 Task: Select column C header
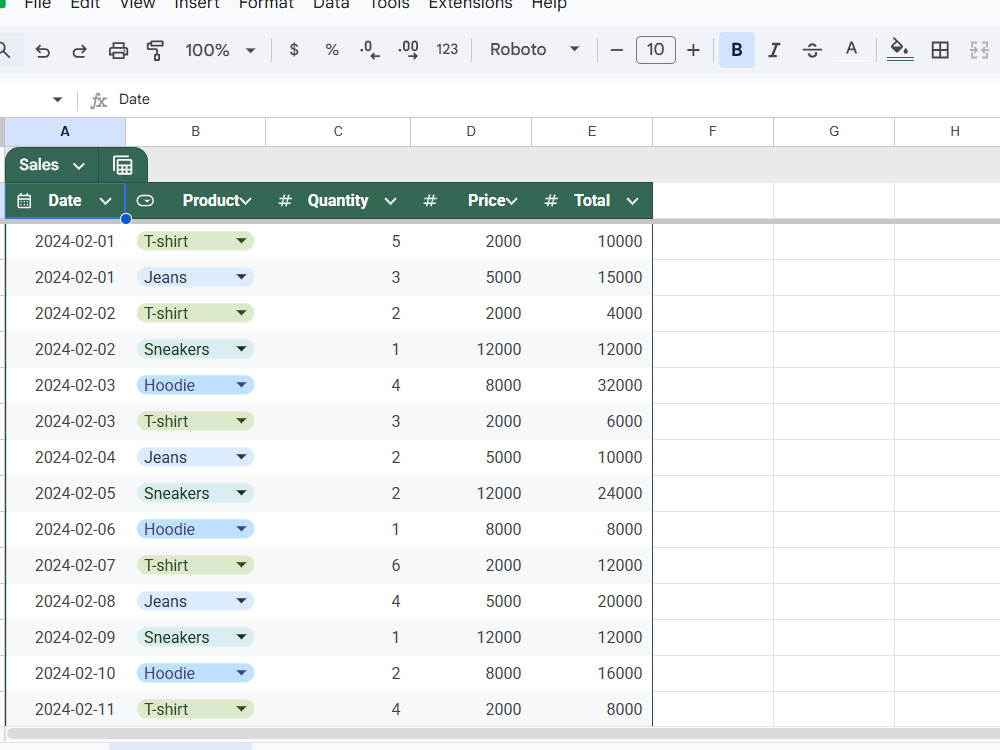point(338,132)
